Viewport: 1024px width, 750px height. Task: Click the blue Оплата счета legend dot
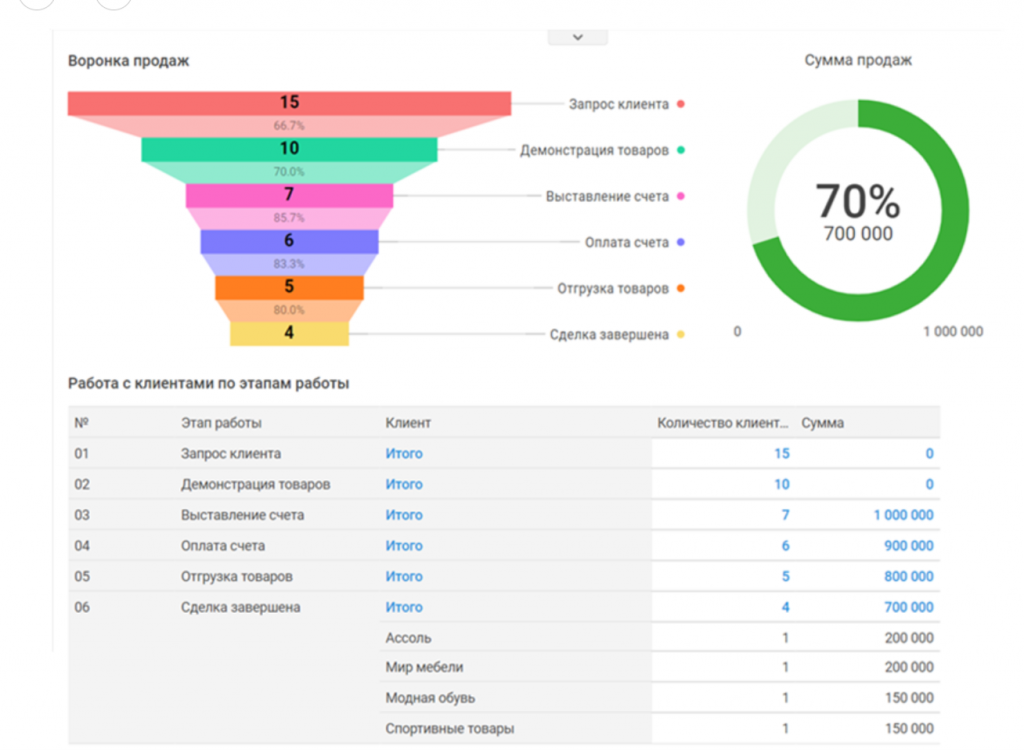[680, 242]
